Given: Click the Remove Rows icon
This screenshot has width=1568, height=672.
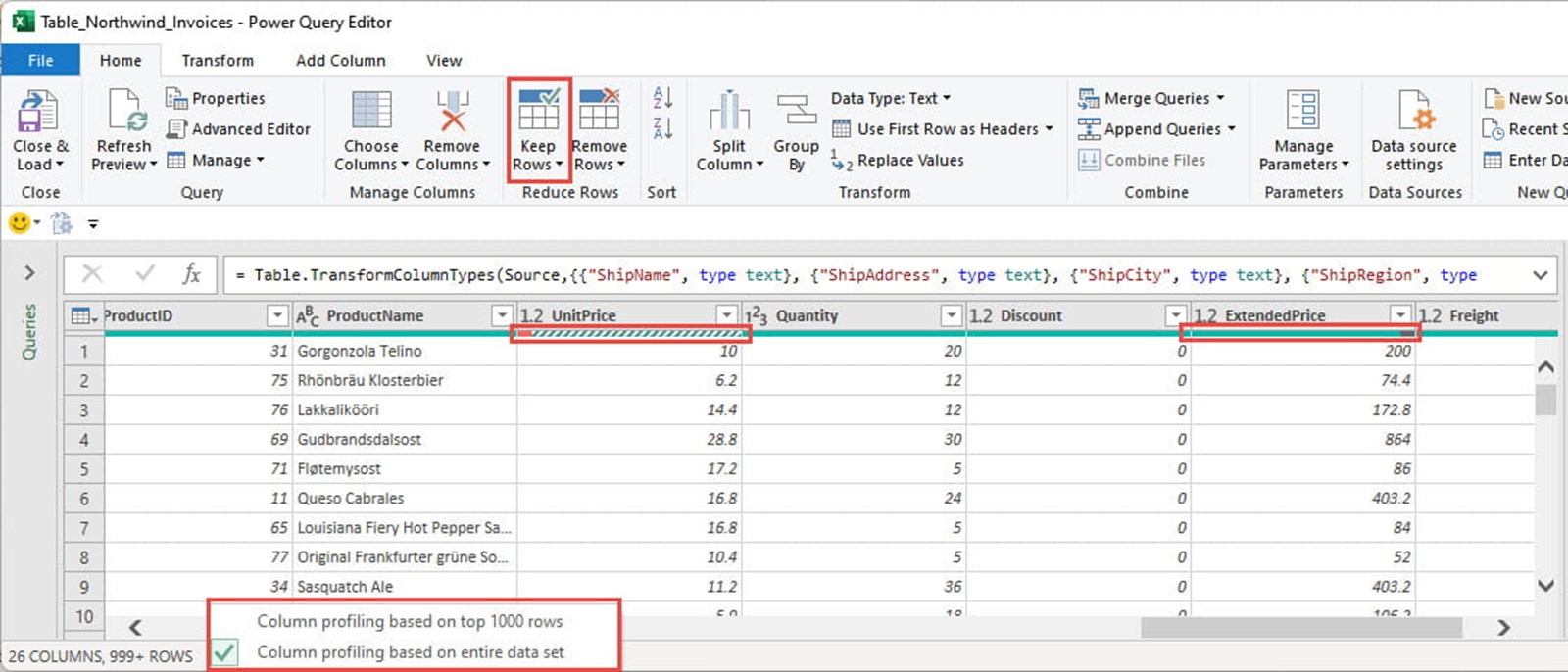Looking at the screenshot, I should point(599,111).
